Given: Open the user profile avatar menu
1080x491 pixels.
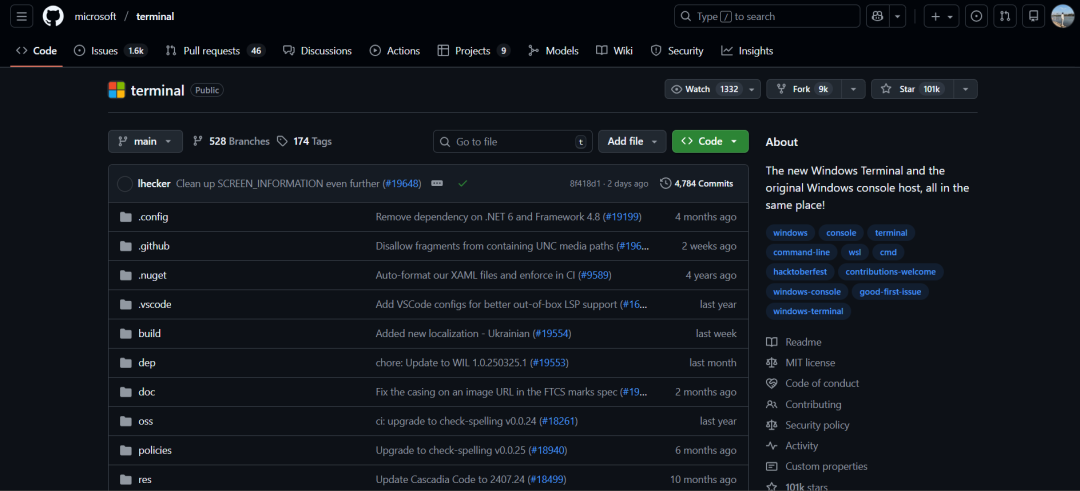Looking at the screenshot, I should (1063, 17).
